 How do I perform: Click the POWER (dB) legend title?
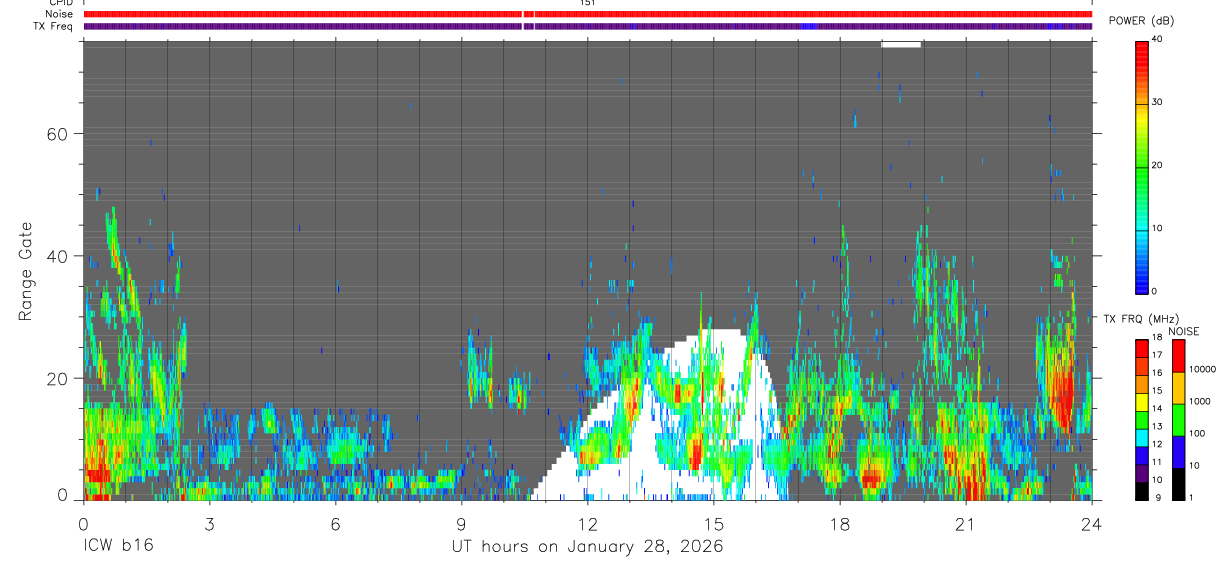1142,21
